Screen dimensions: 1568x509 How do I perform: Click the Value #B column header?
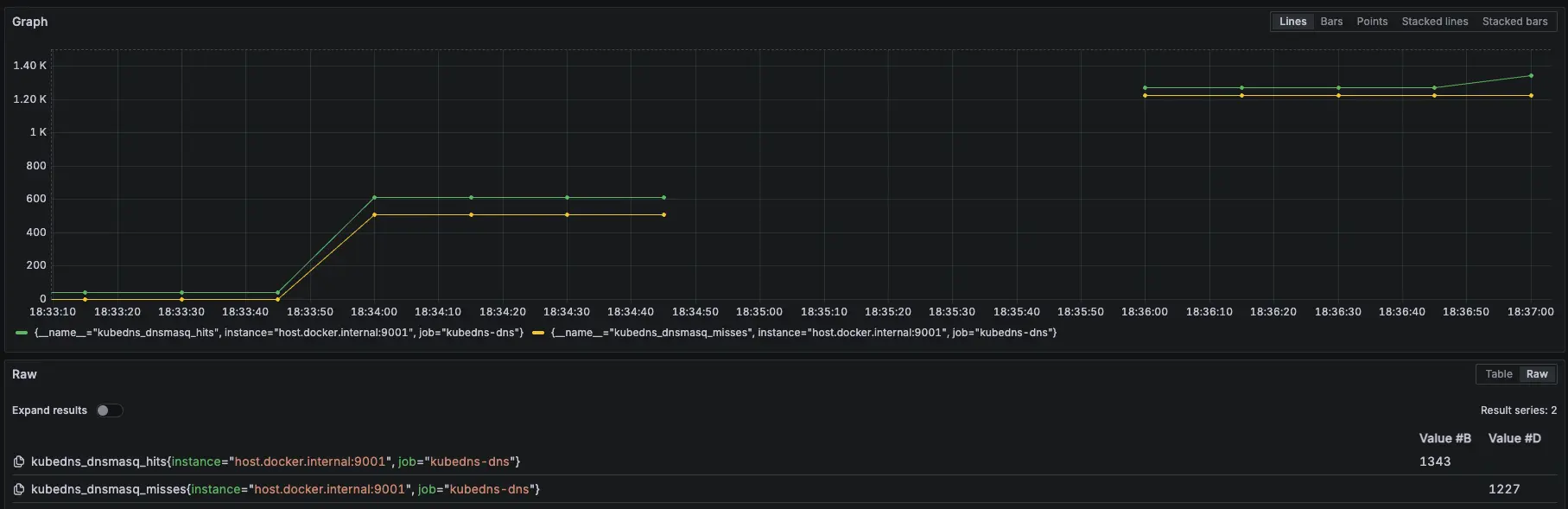coord(1444,438)
